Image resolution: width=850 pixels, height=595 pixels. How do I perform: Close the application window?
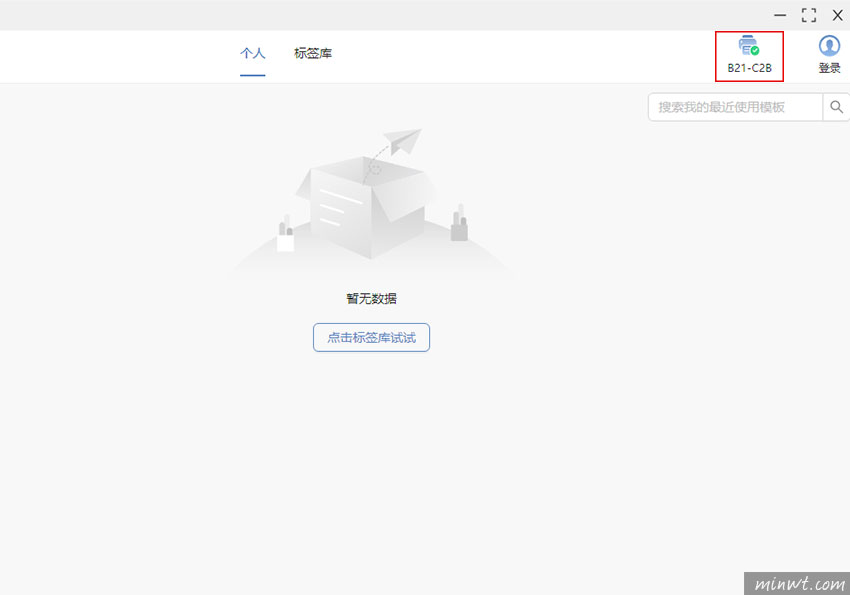pyautogui.click(x=838, y=15)
